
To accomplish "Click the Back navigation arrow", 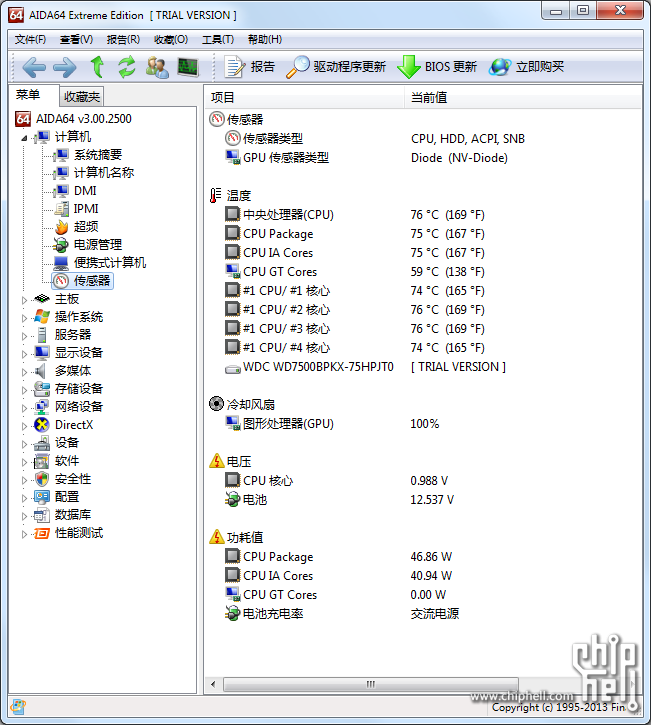I will 34,68.
